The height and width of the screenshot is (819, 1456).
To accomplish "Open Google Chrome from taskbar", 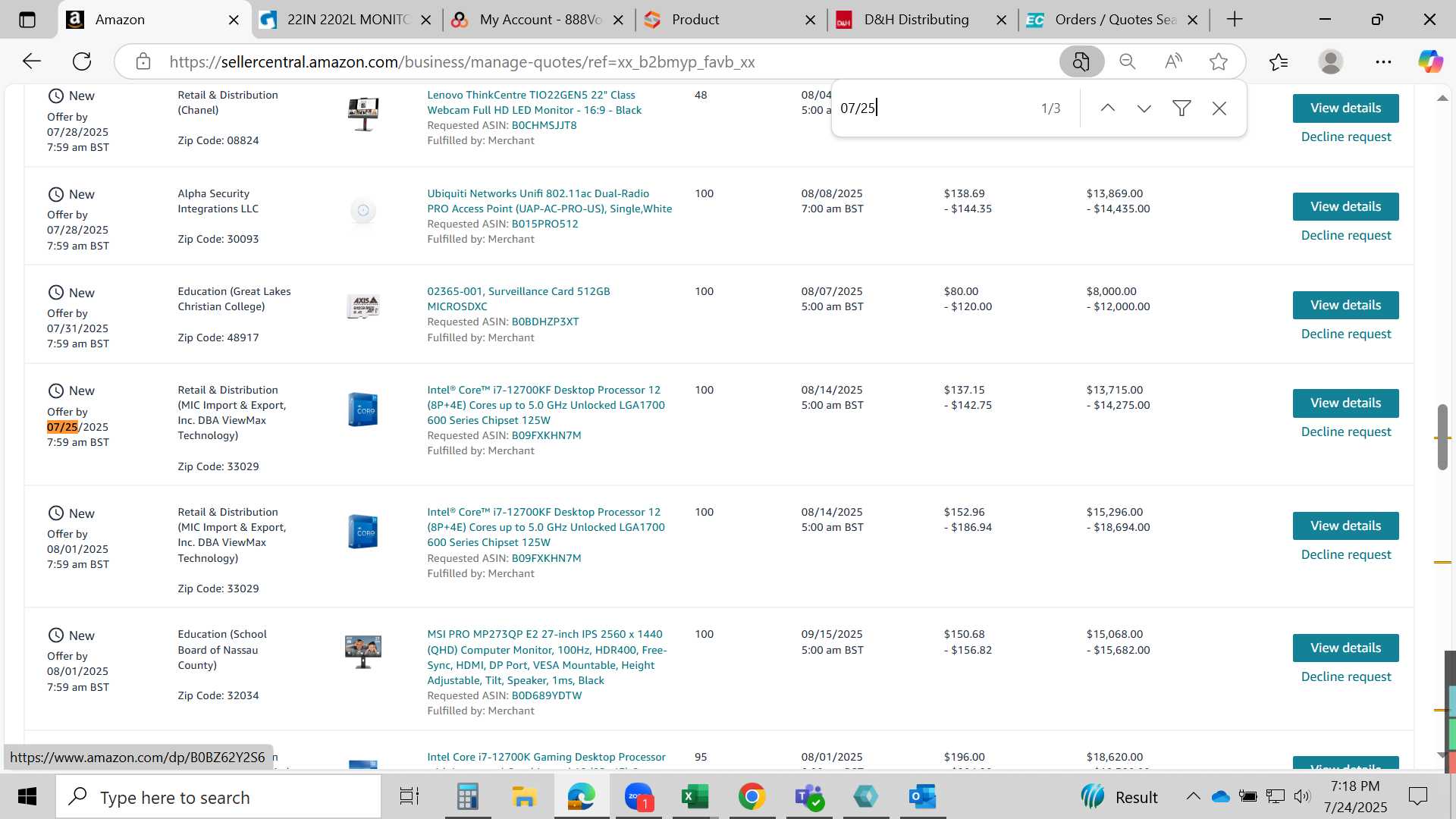I will (x=752, y=797).
